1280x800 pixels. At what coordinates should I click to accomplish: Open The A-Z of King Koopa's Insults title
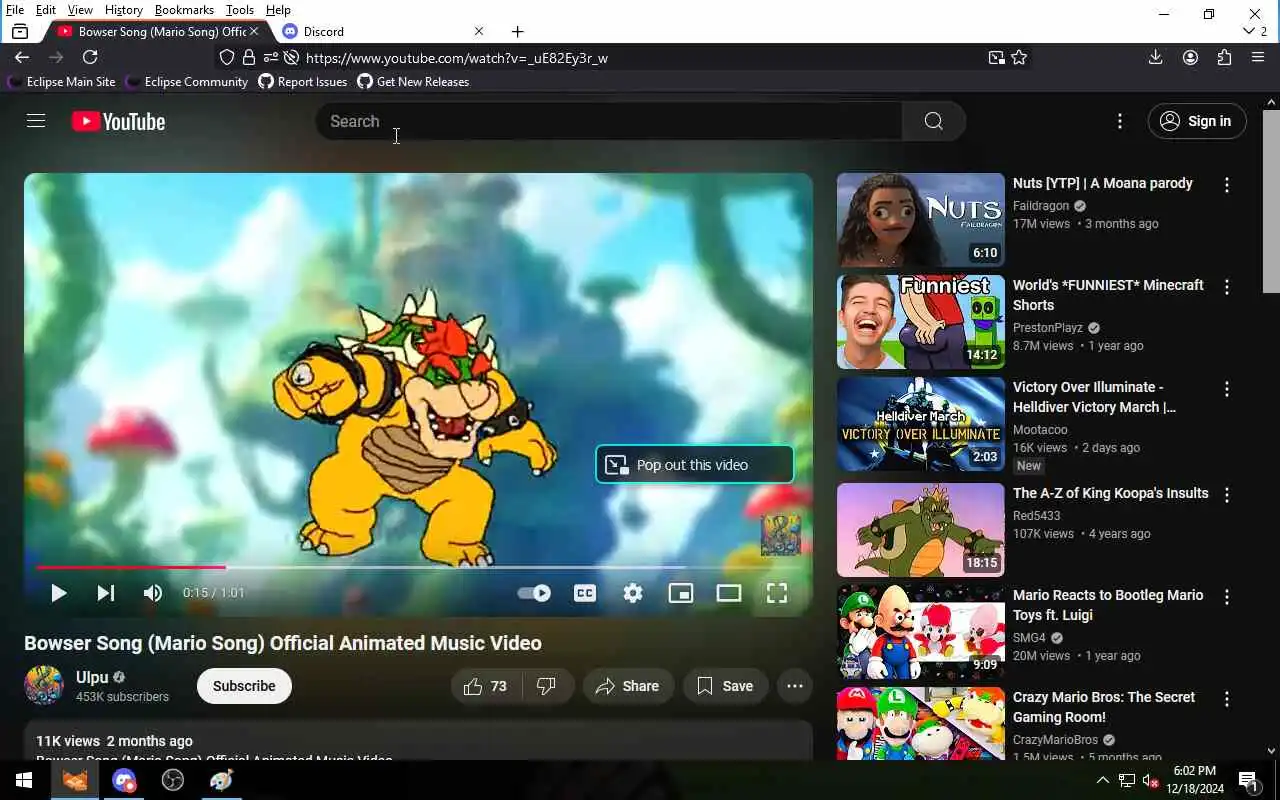(x=1110, y=493)
